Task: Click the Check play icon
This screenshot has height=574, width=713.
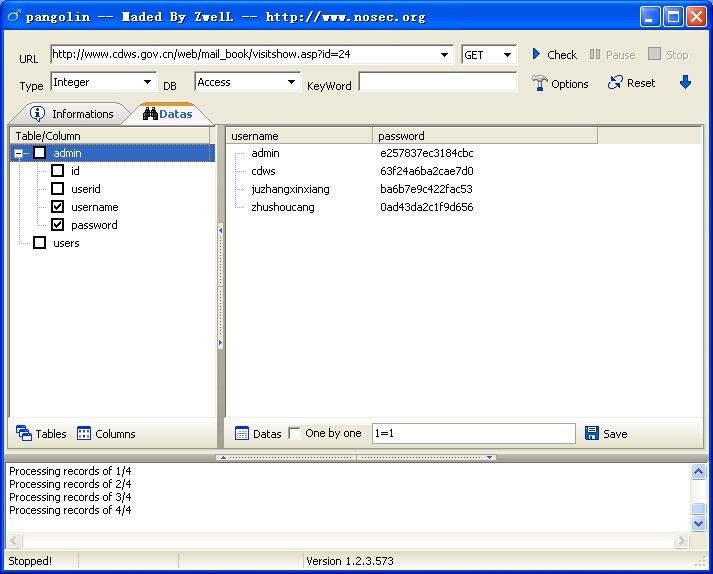Action: [536, 54]
